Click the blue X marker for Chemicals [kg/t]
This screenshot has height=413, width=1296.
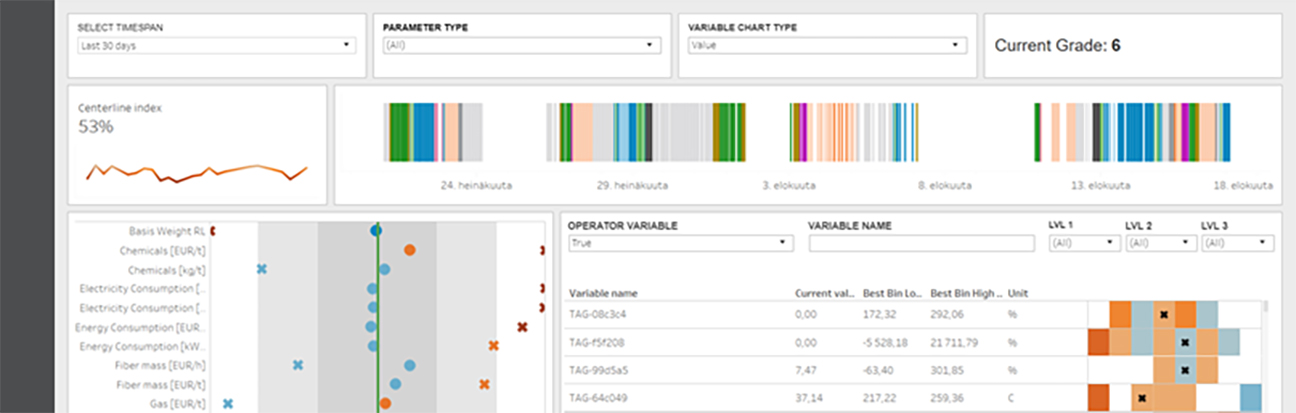(x=262, y=269)
